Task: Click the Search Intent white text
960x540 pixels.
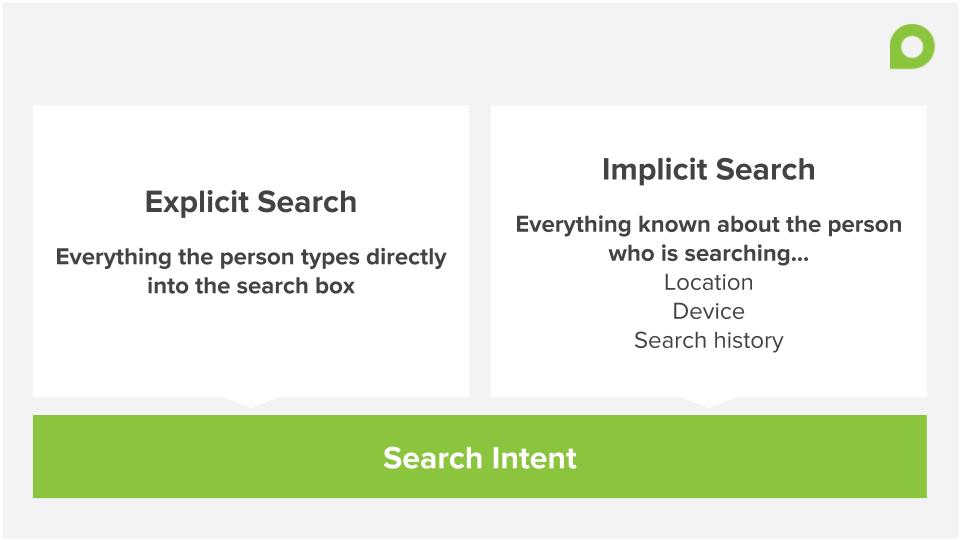Action: tap(480, 458)
